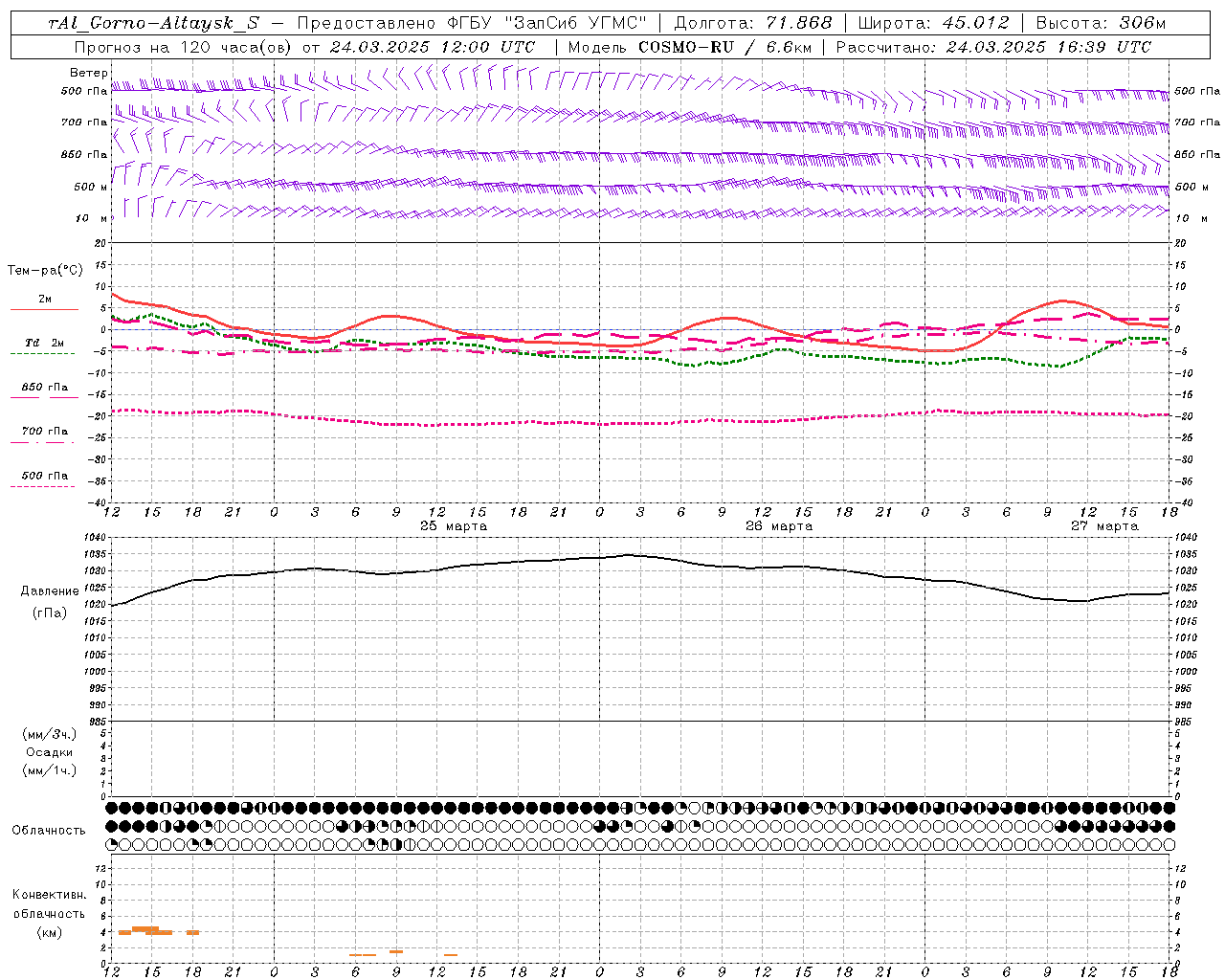1225x980 pixels.
Task: Click the Td 2м legend entry
Action: [44, 343]
